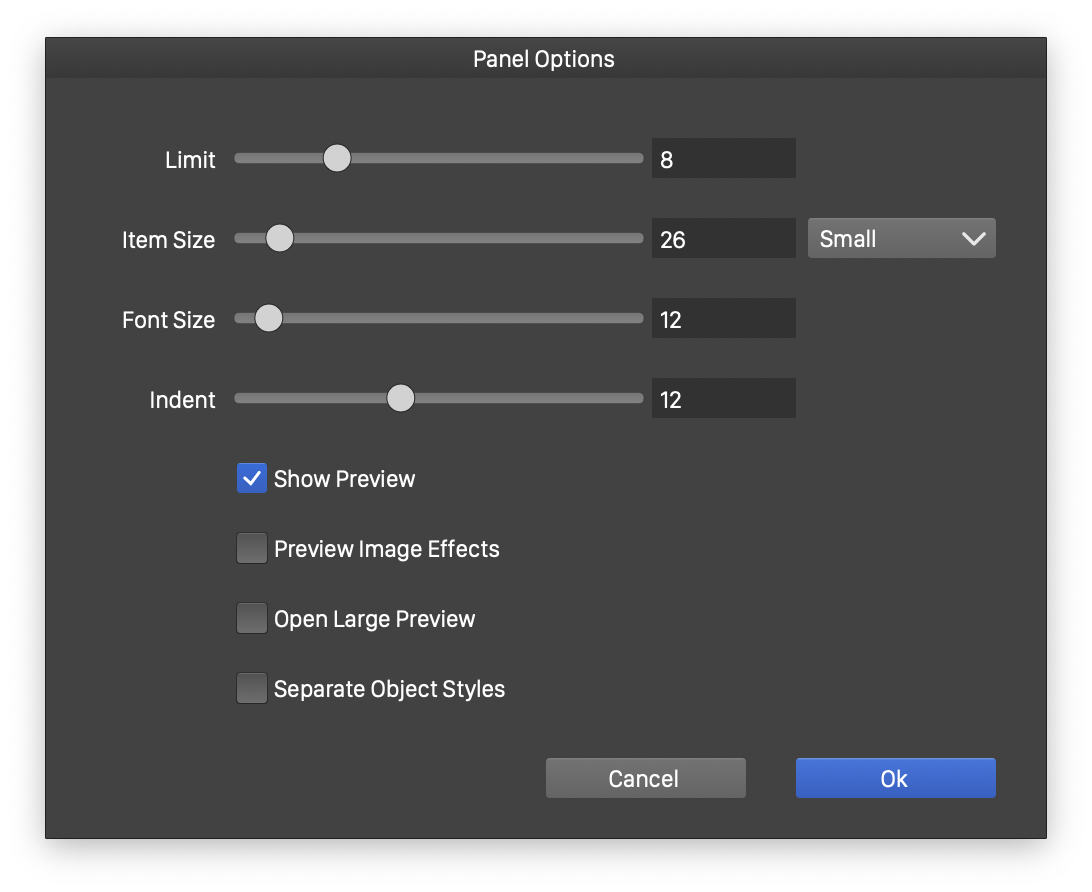Click into the Indent value field
Image resolution: width=1092 pixels, height=892 pixels.
(723, 399)
